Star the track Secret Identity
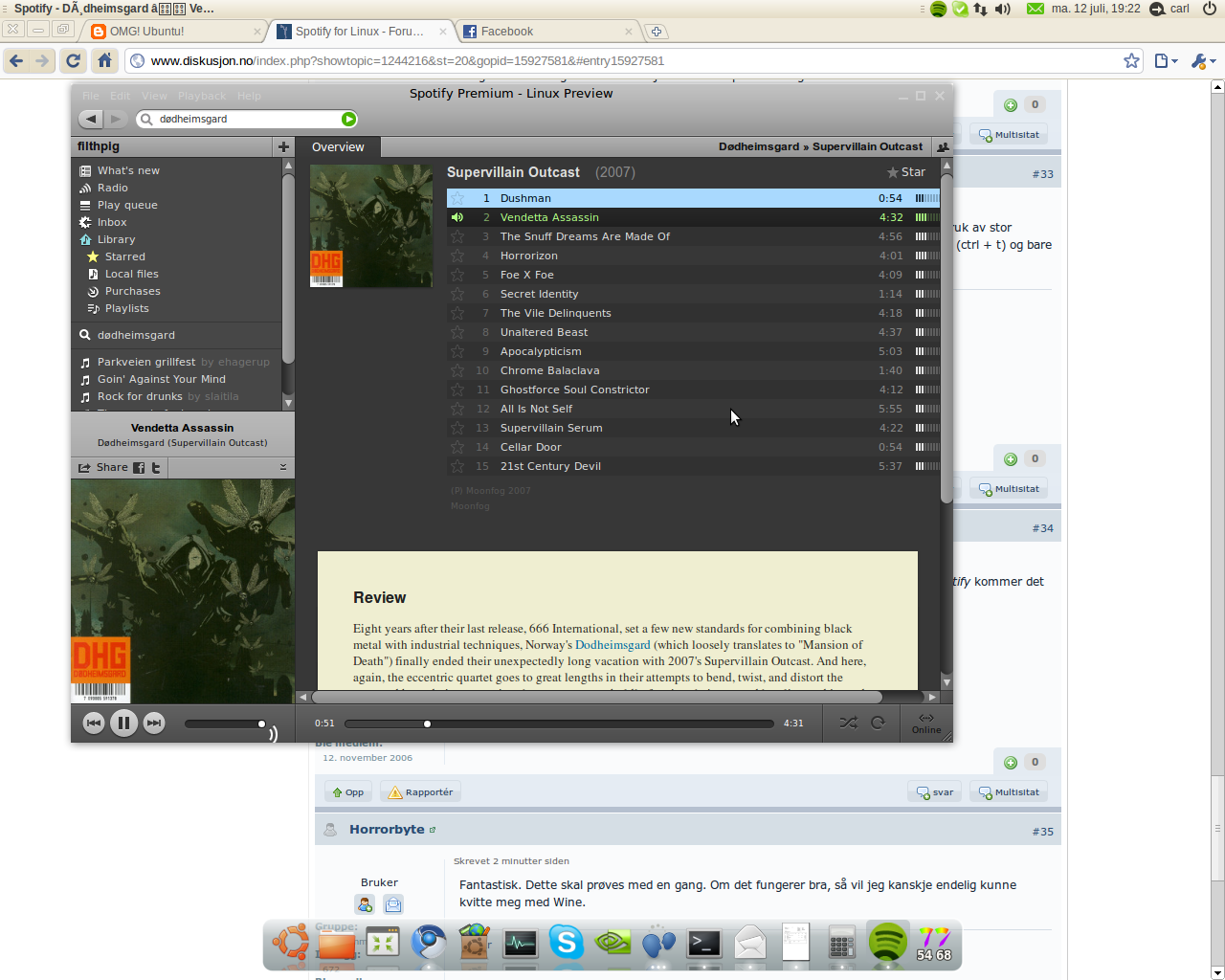1225x980 pixels. click(x=457, y=294)
